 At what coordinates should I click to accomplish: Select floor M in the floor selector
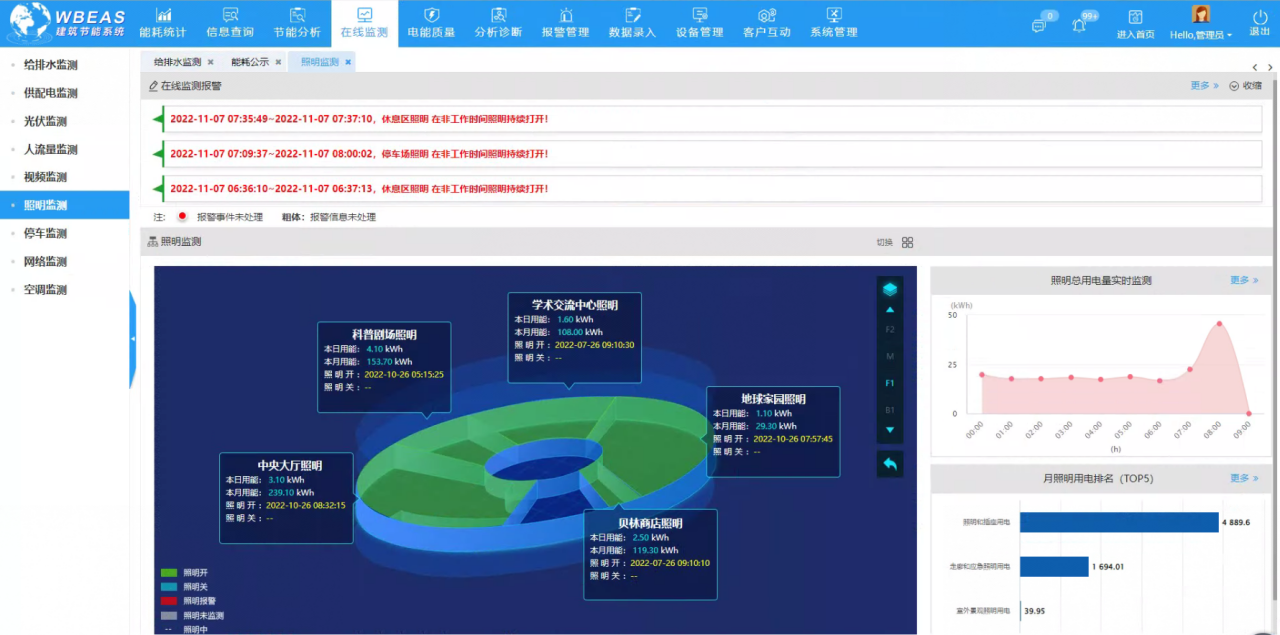[890, 356]
